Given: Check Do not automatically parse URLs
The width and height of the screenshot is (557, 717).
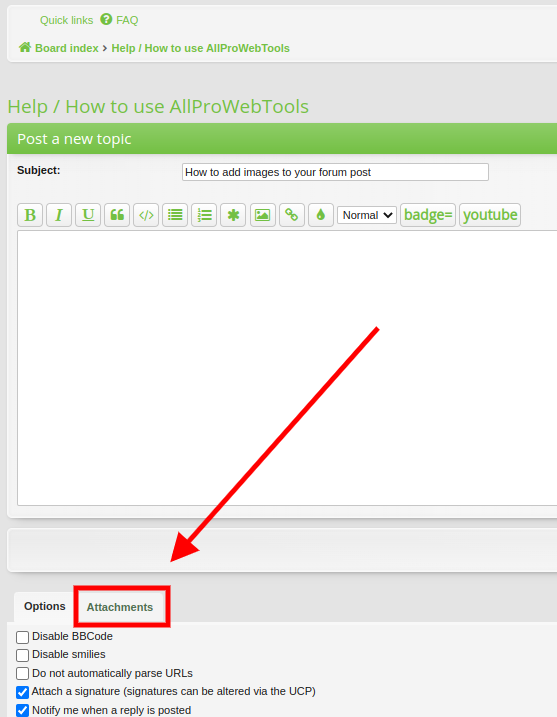Looking at the screenshot, I should click(x=22, y=674).
